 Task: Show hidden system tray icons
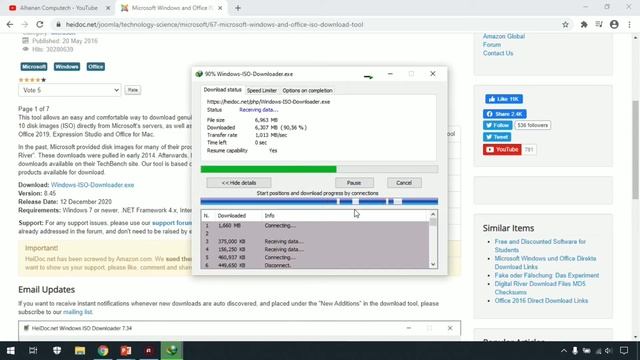coord(564,351)
